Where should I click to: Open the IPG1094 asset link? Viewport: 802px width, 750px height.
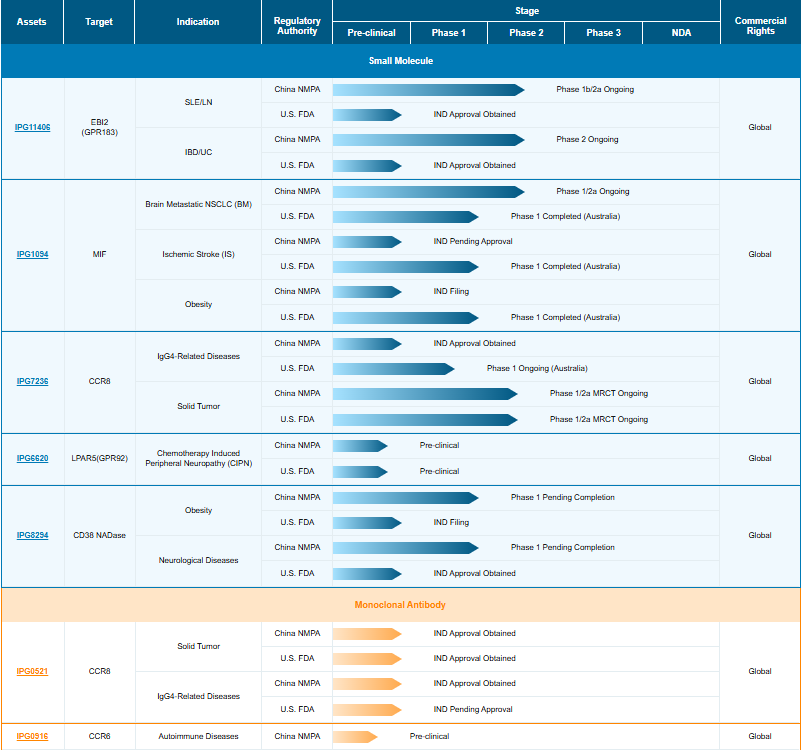pyautogui.click(x=32, y=254)
